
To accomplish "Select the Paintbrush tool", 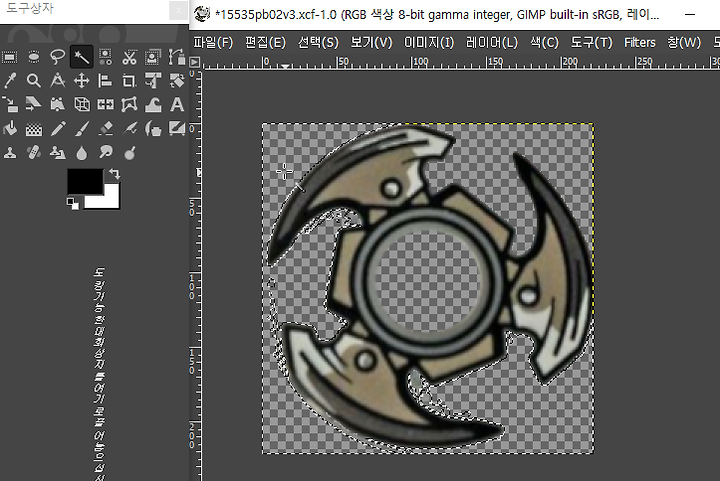I will coord(81,129).
